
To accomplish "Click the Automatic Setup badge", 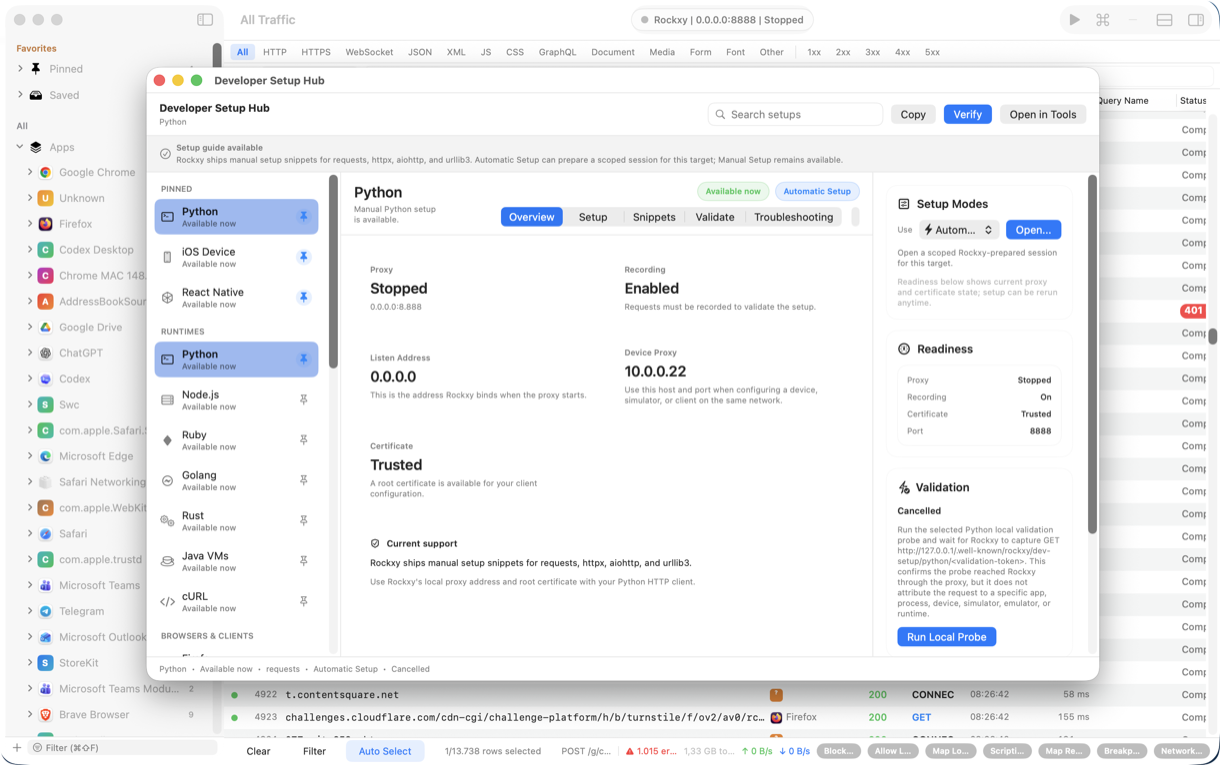I will (817, 191).
